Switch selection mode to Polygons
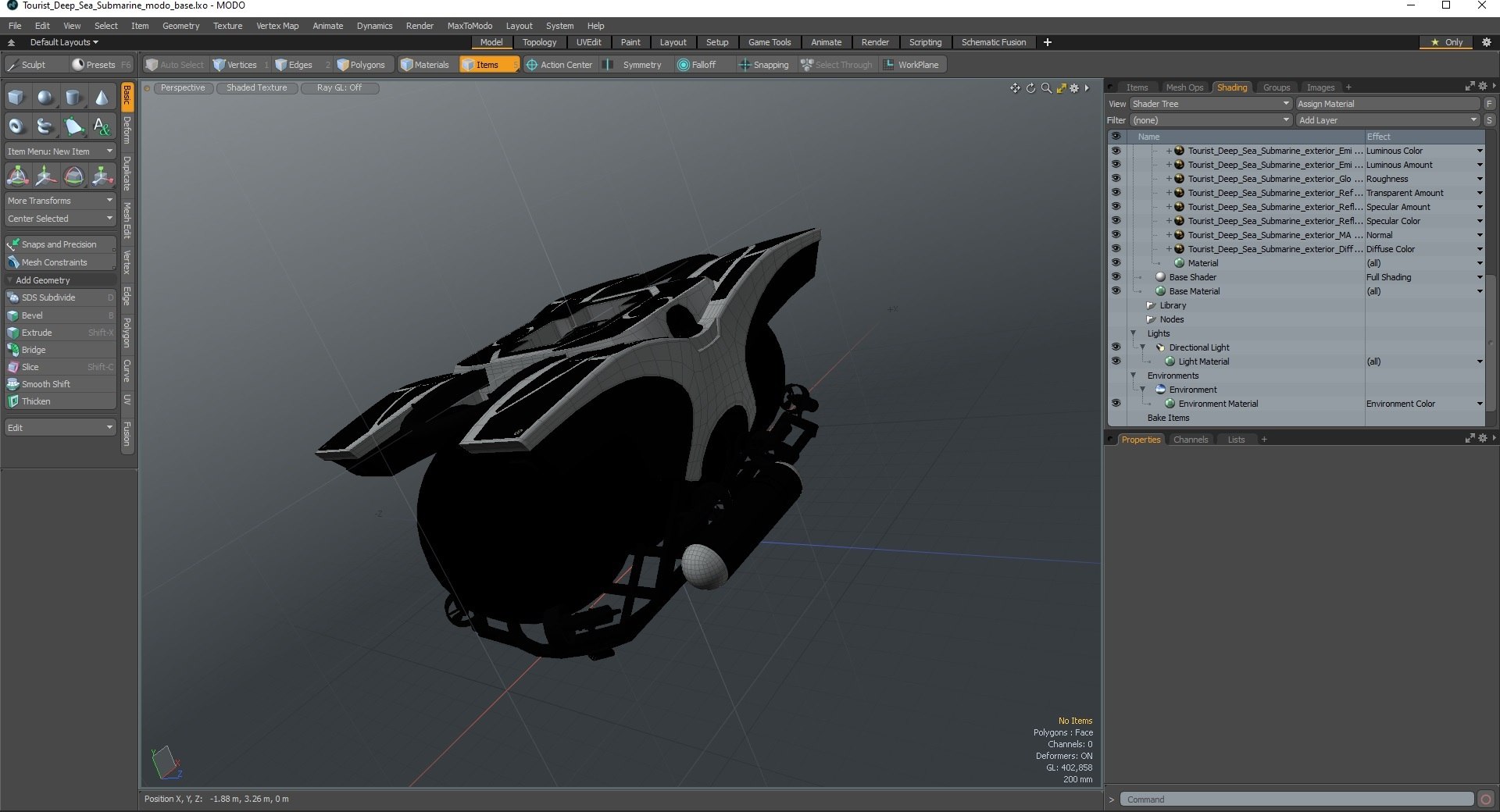 point(362,65)
